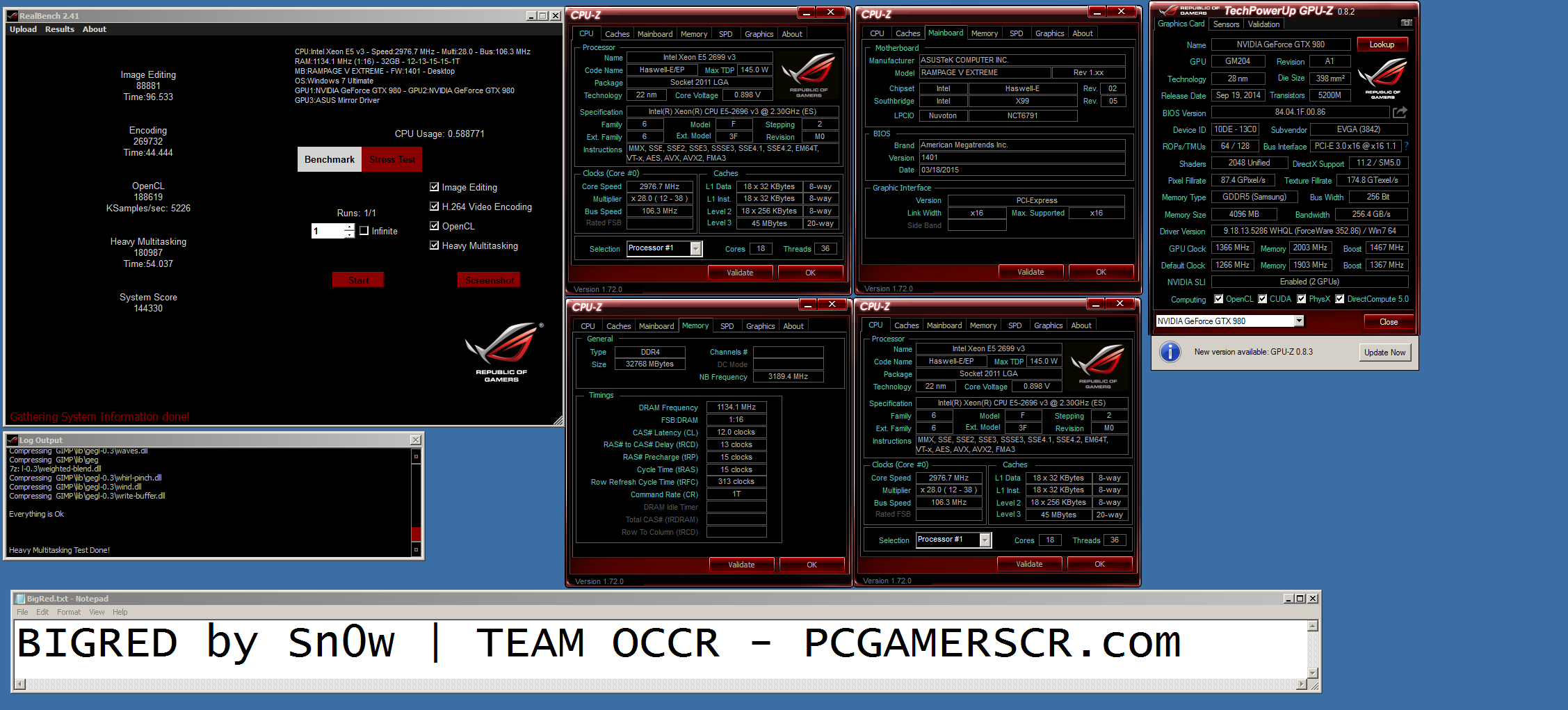Click Validate in the CPU-Z Mainboard window
This screenshot has width=1568, height=710.
coord(1030,272)
